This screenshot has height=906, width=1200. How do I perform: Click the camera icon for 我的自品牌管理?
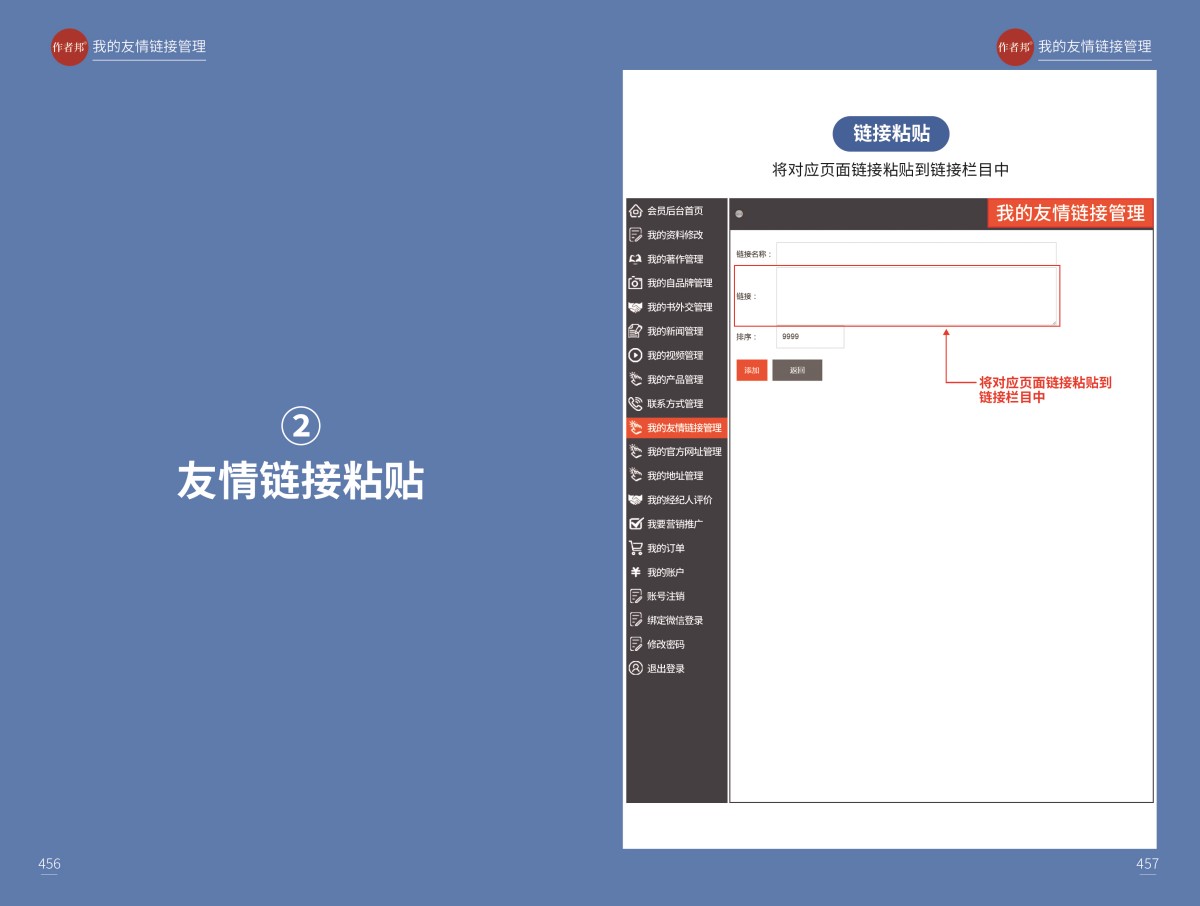click(x=635, y=283)
